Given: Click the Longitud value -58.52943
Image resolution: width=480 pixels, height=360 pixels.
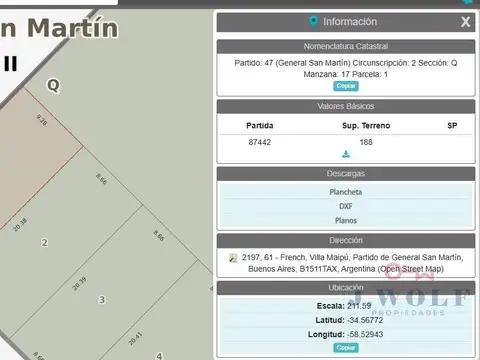Looking at the screenshot, I should click(x=365, y=335).
